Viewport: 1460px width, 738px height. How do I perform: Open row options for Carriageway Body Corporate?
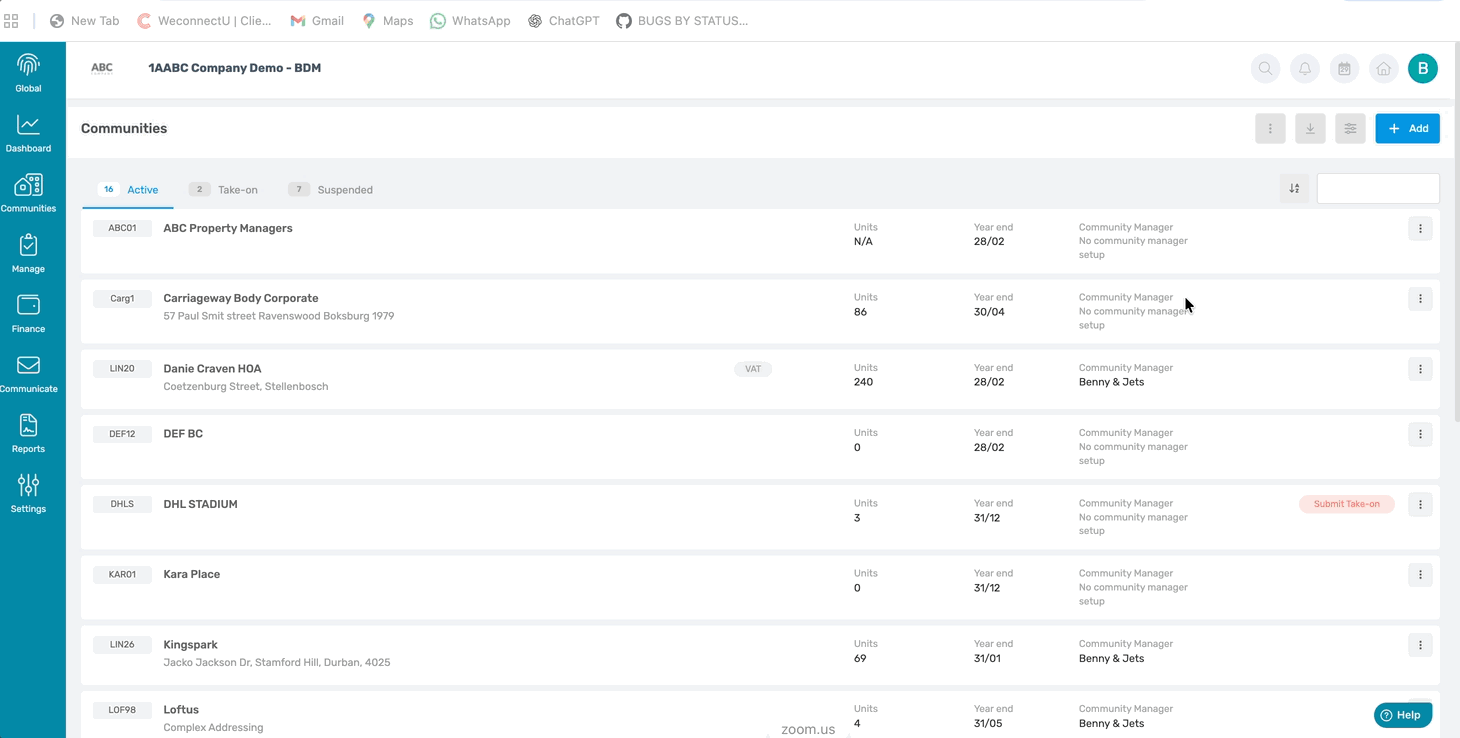[1420, 299]
